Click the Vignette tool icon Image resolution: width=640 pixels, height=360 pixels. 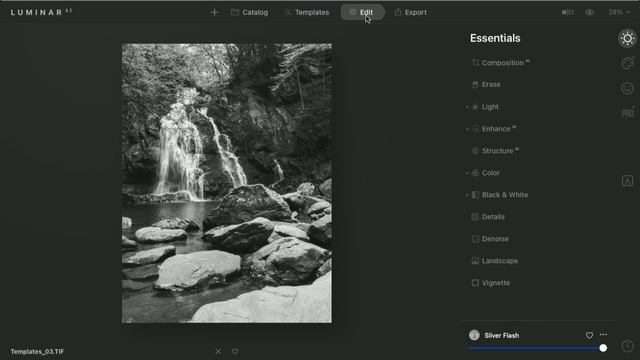[x=475, y=283]
